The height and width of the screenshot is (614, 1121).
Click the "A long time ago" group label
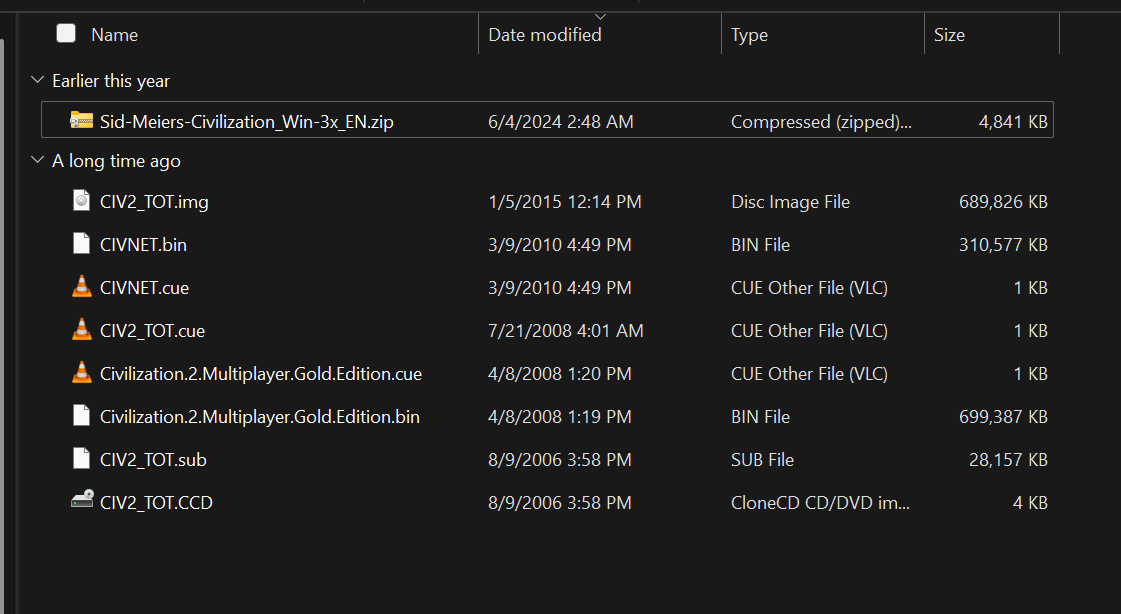[x=116, y=161]
